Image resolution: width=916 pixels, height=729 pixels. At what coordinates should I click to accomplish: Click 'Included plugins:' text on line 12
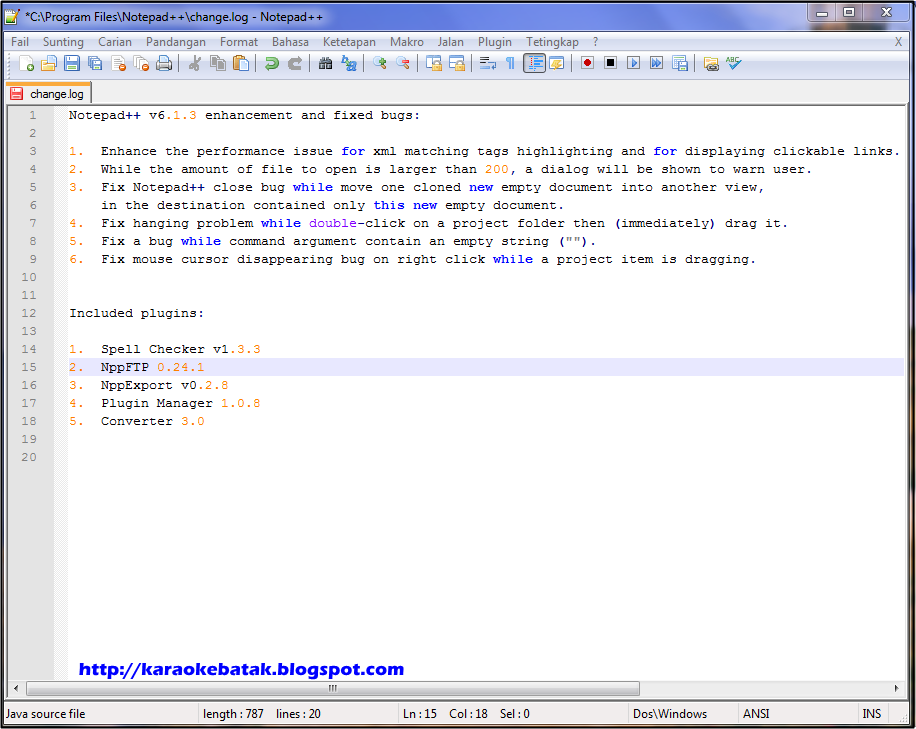137,313
